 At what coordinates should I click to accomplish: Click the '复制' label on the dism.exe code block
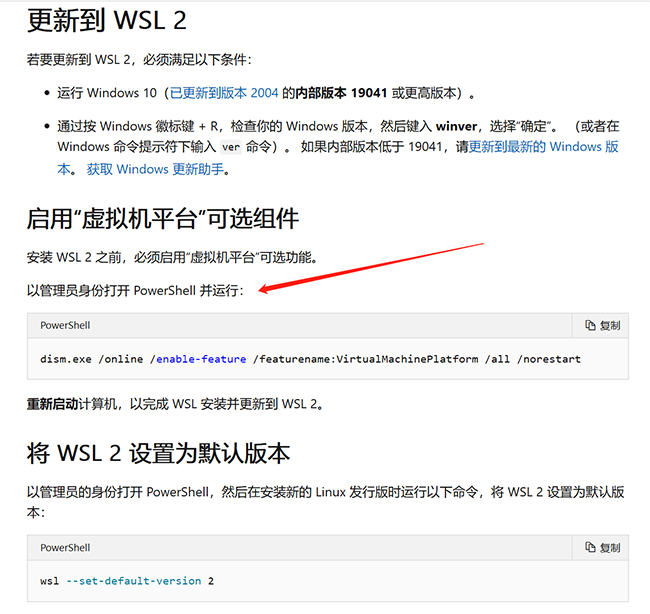point(610,326)
